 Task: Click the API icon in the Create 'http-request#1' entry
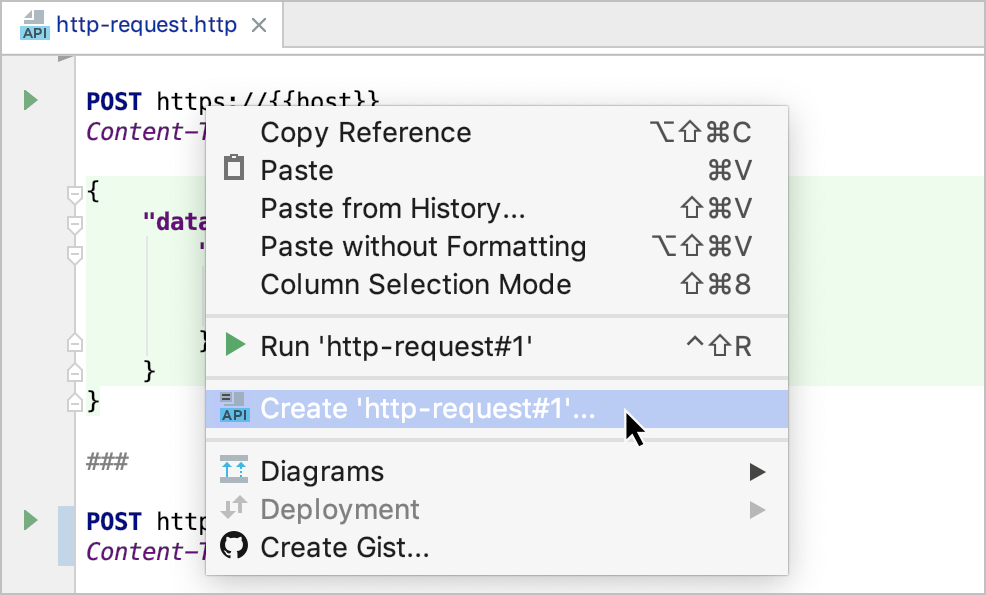tap(233, 408)
